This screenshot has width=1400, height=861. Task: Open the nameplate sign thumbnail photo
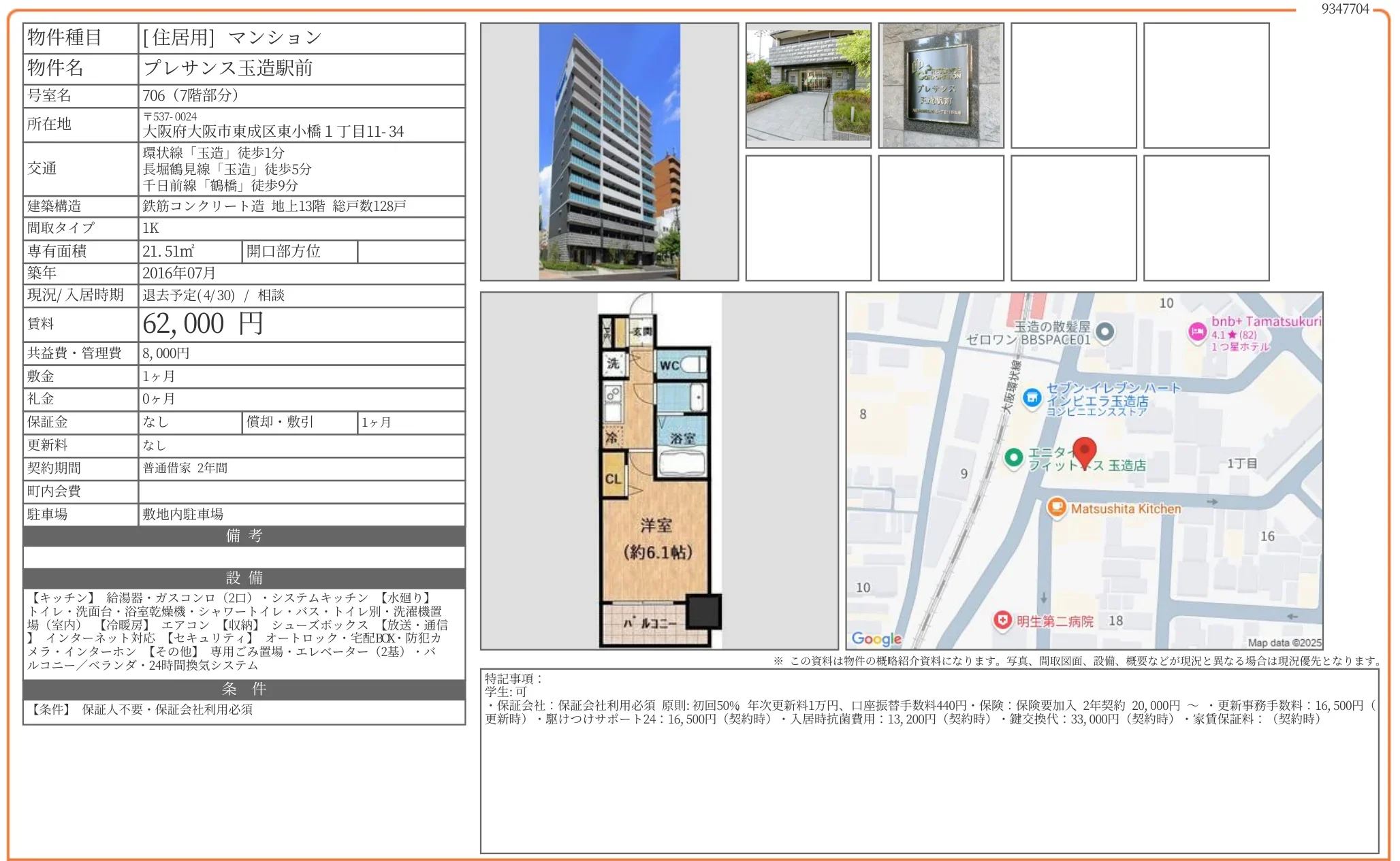(941, 86)
